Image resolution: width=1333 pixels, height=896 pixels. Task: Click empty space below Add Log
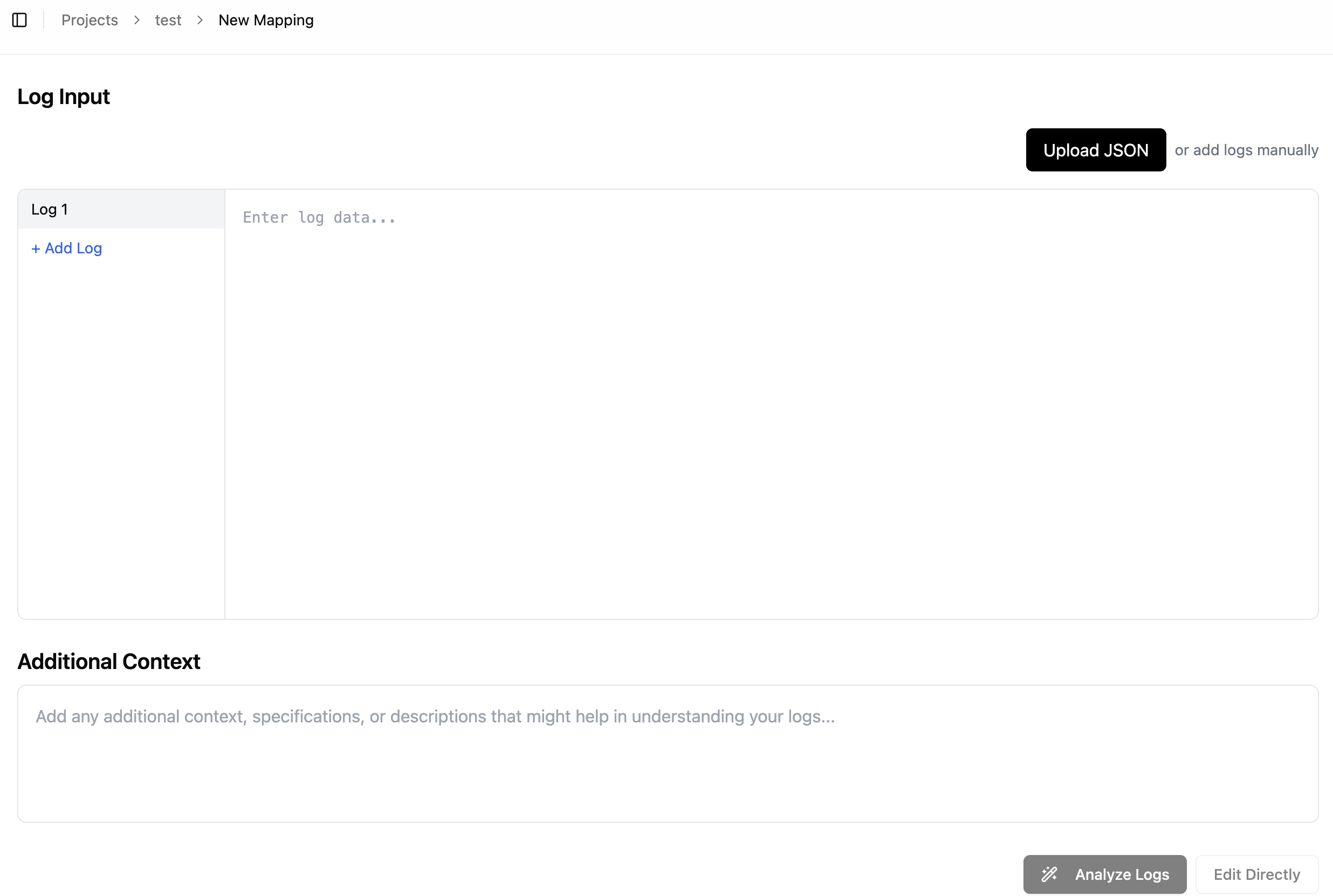121,435
